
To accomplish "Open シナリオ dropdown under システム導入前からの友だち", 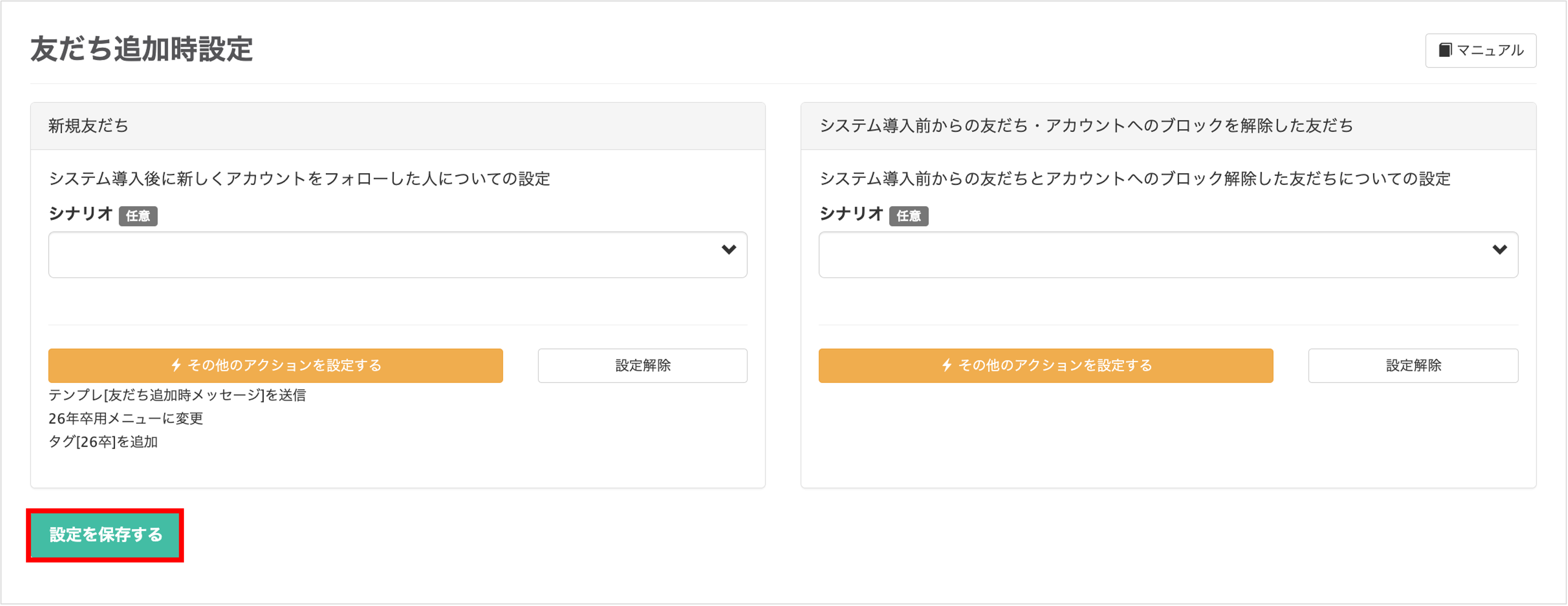I will (1168, 254).
